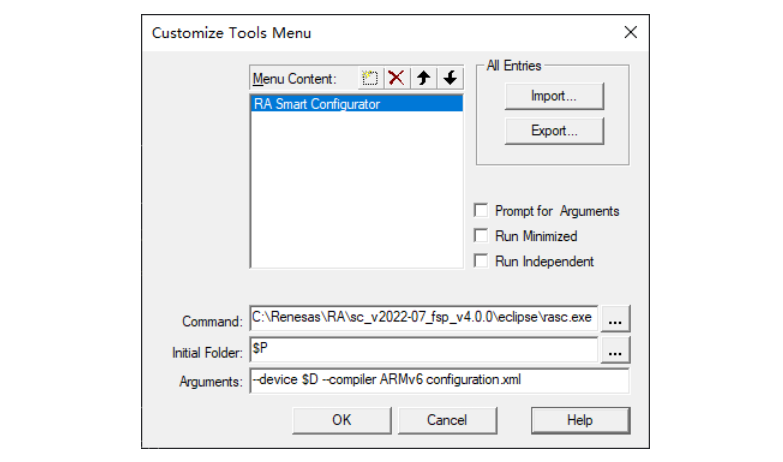
Task: Click the New entry icon above the list
Action: (x=372, y=78)
